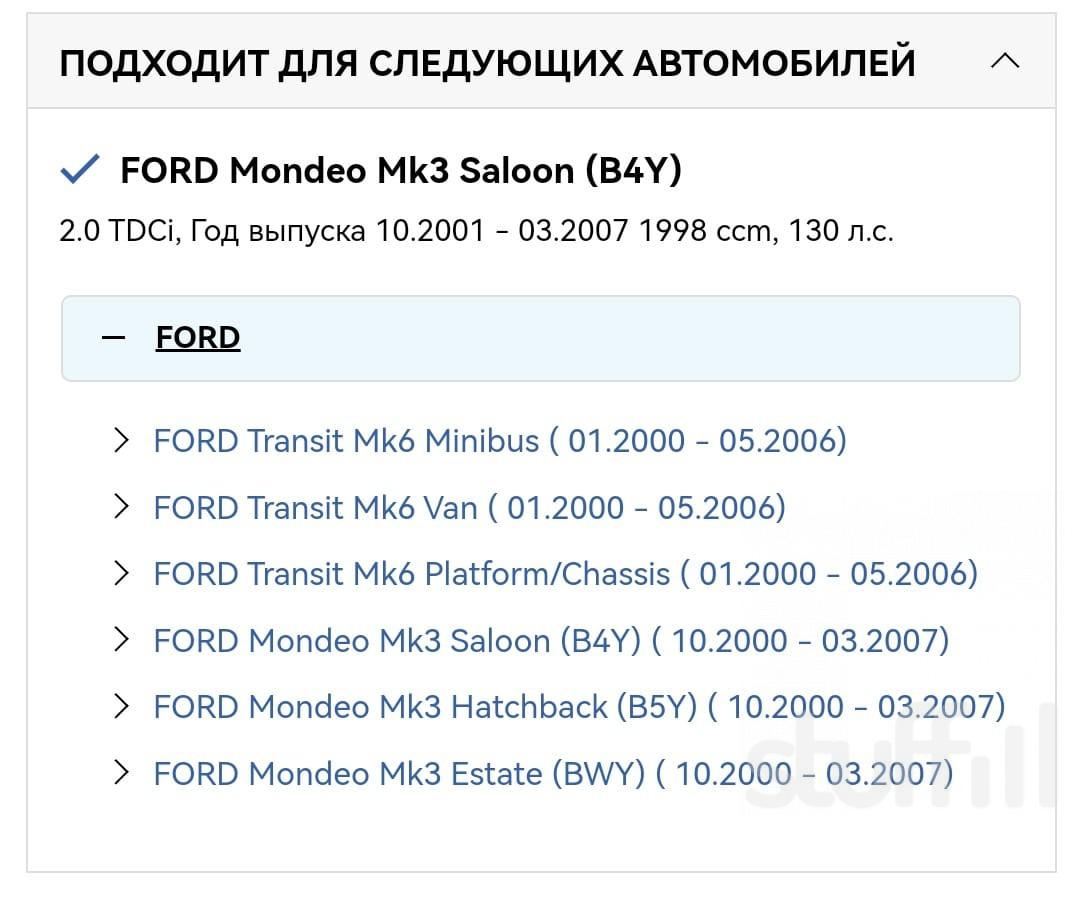Viewport: 1080px width, 906px height.
Task: Expand arrow for Transit Mk6 Van
Action: pyautogui.click(x=122, y=507)
